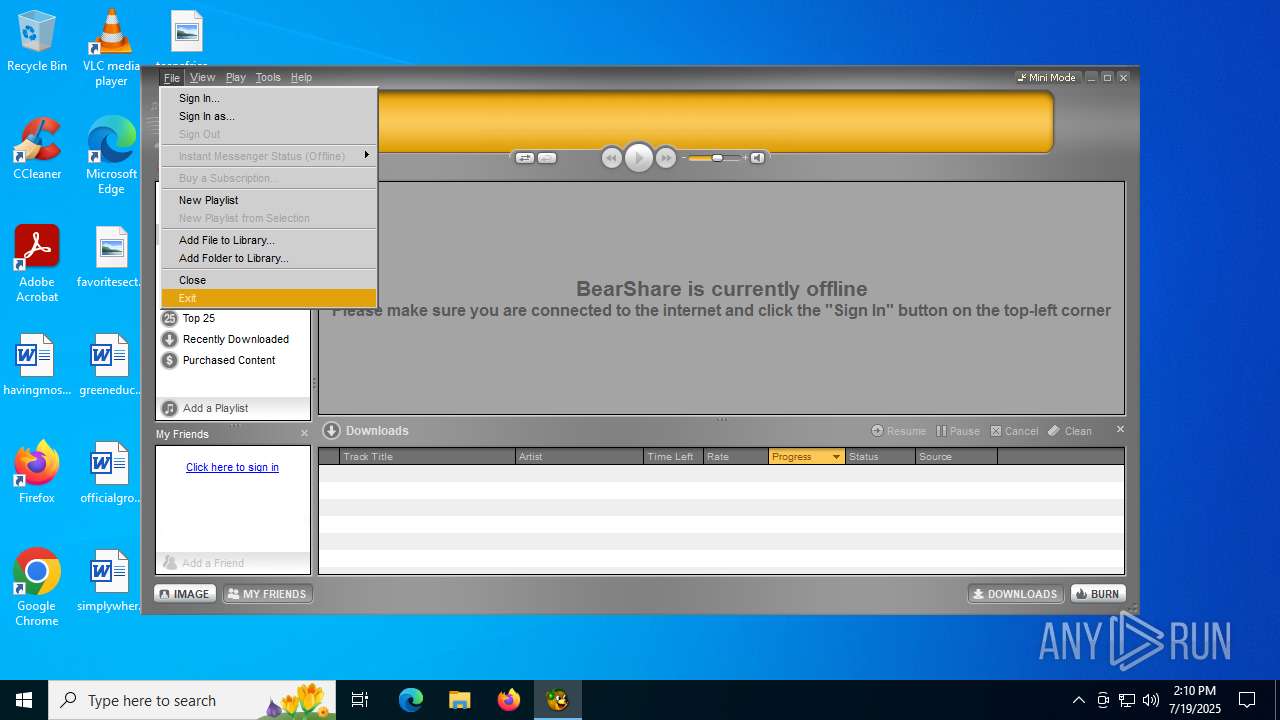Click BearShare icon on taskbar
This screenshot has height=720, width=1280.
pos(557,700)
